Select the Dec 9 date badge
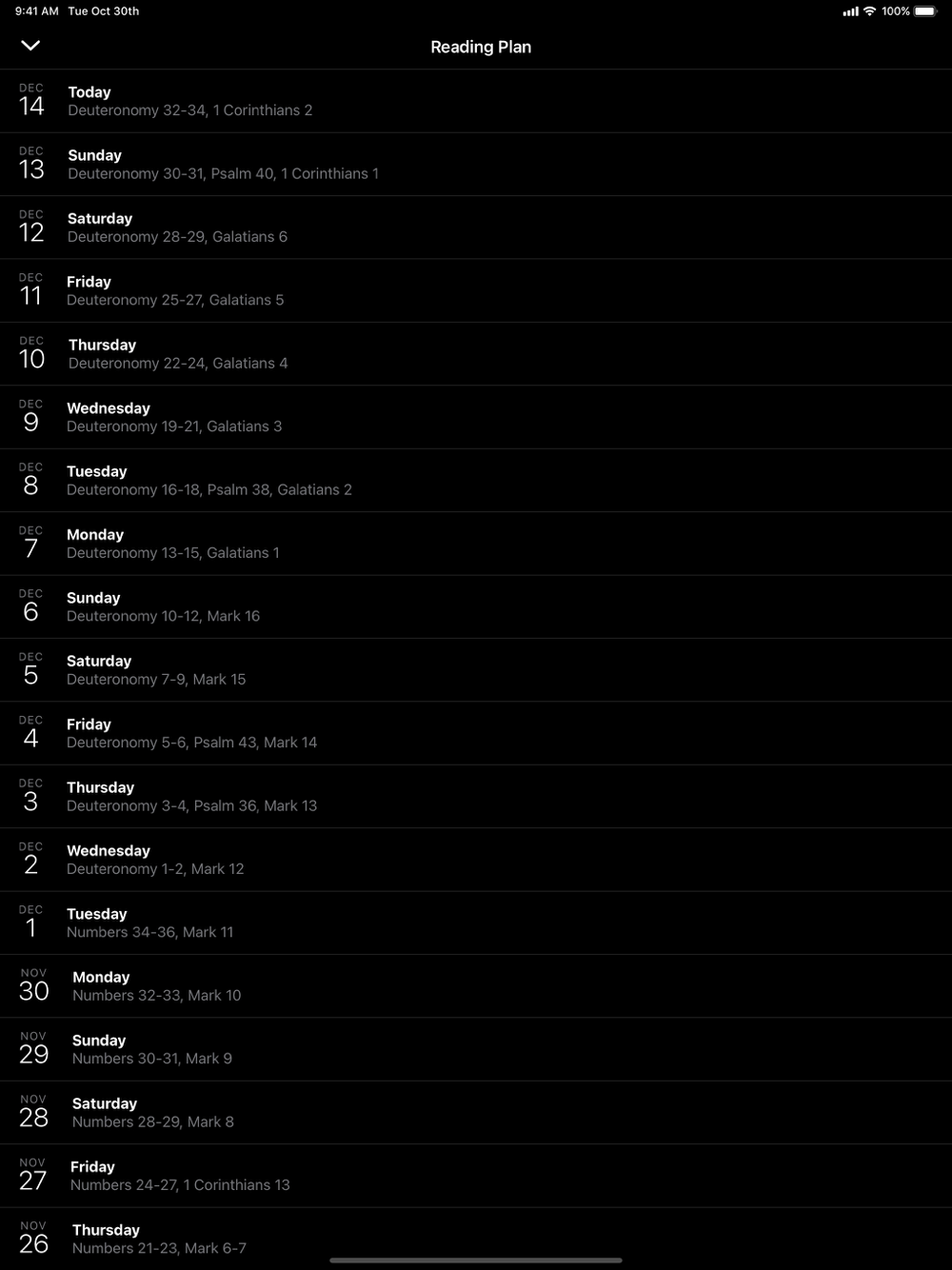The image size is (952, 1270). pos(31,417)
